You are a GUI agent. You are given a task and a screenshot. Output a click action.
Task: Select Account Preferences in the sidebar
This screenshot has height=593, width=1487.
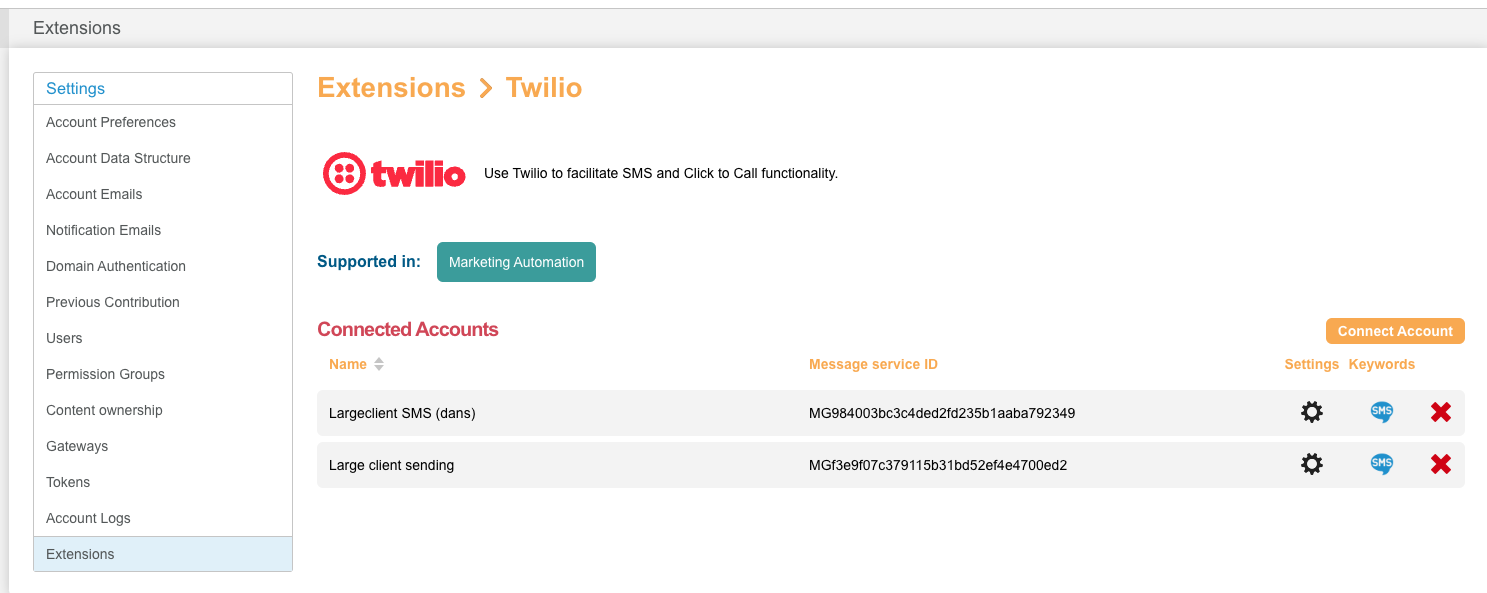tap(110, 122)
